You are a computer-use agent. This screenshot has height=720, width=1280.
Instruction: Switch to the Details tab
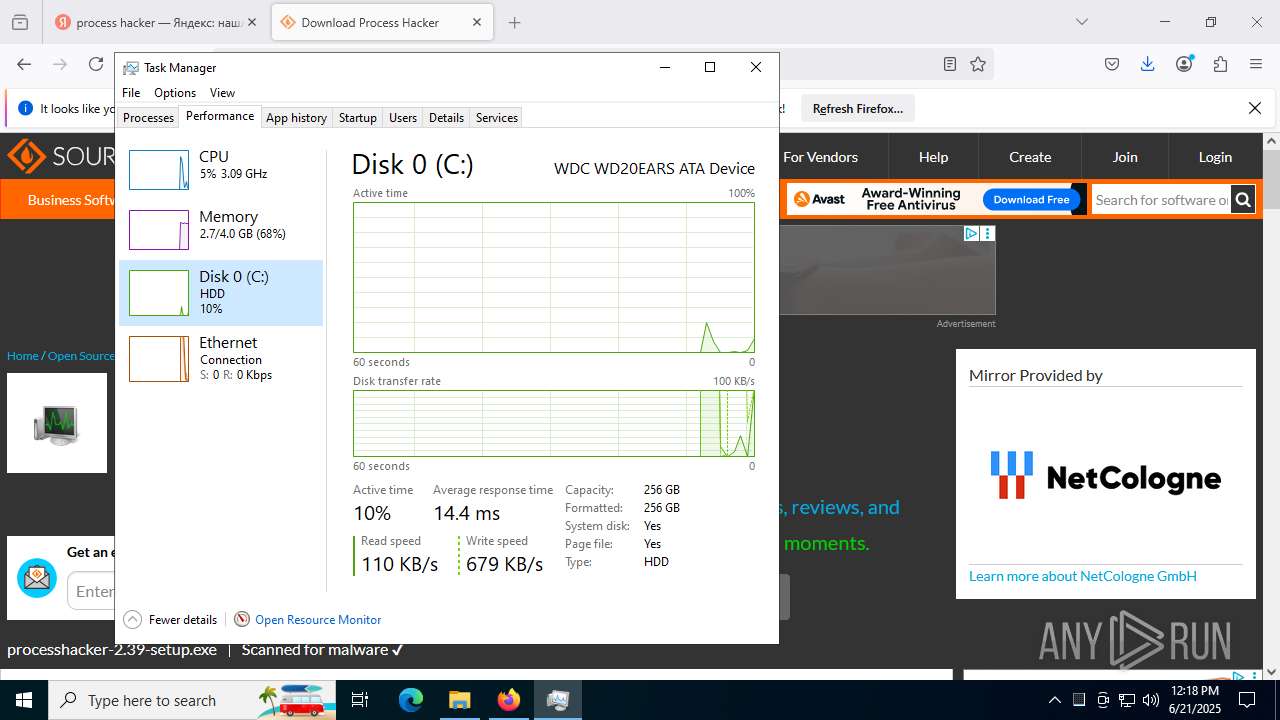pyautogui.click(x=446, y=117)
